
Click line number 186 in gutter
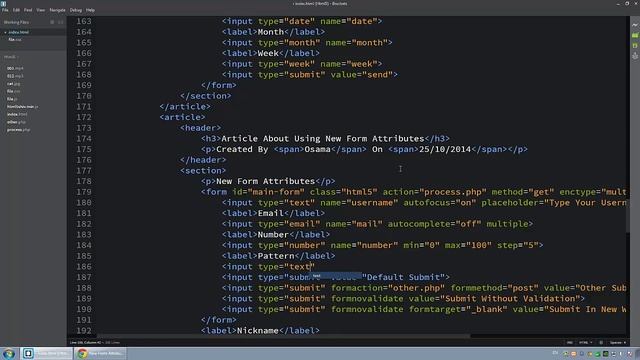tap(84, 267)
